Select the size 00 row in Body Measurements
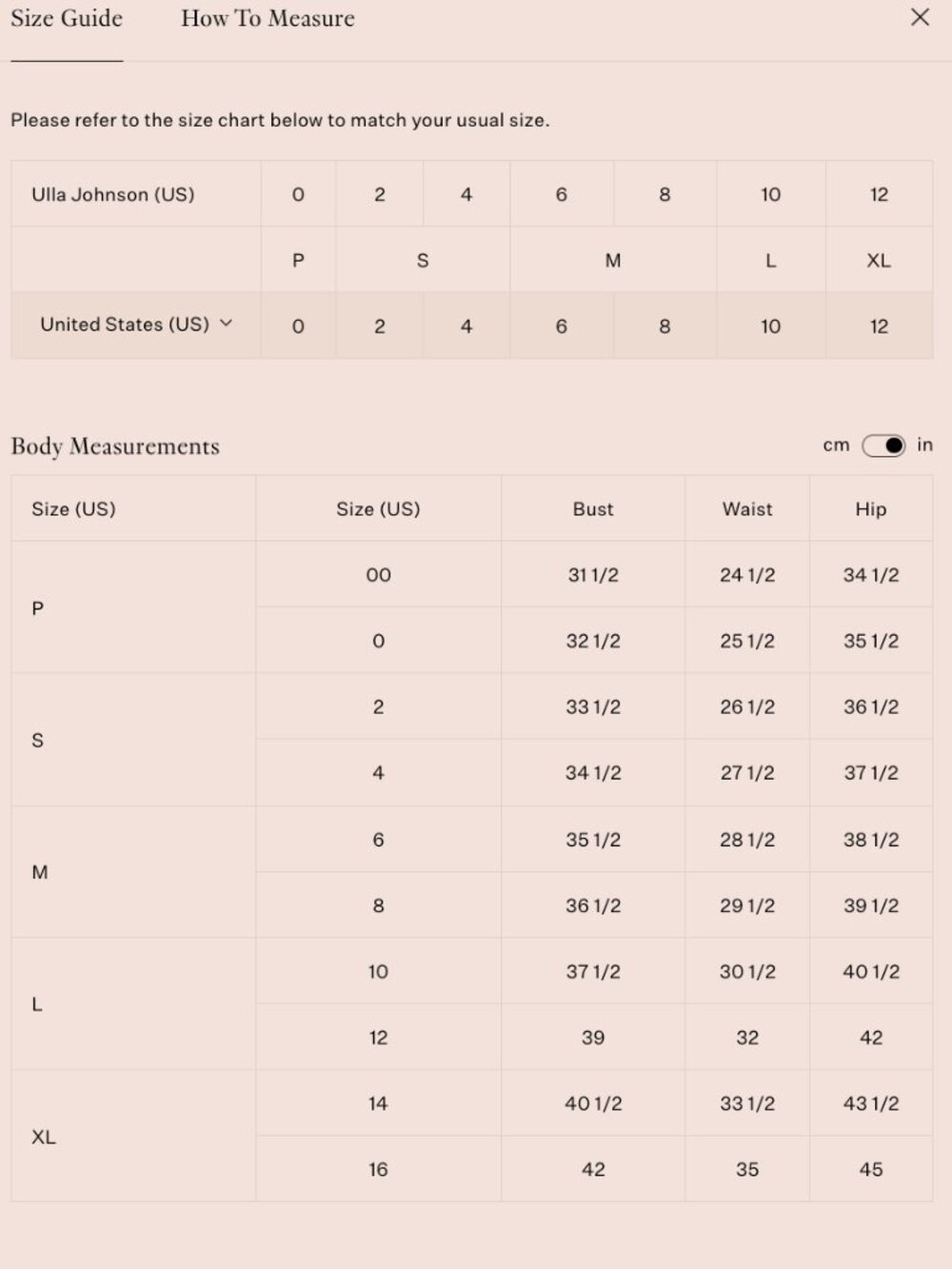Image resolution: width=952 pixels, height=1269 pixels. point(594,575)
